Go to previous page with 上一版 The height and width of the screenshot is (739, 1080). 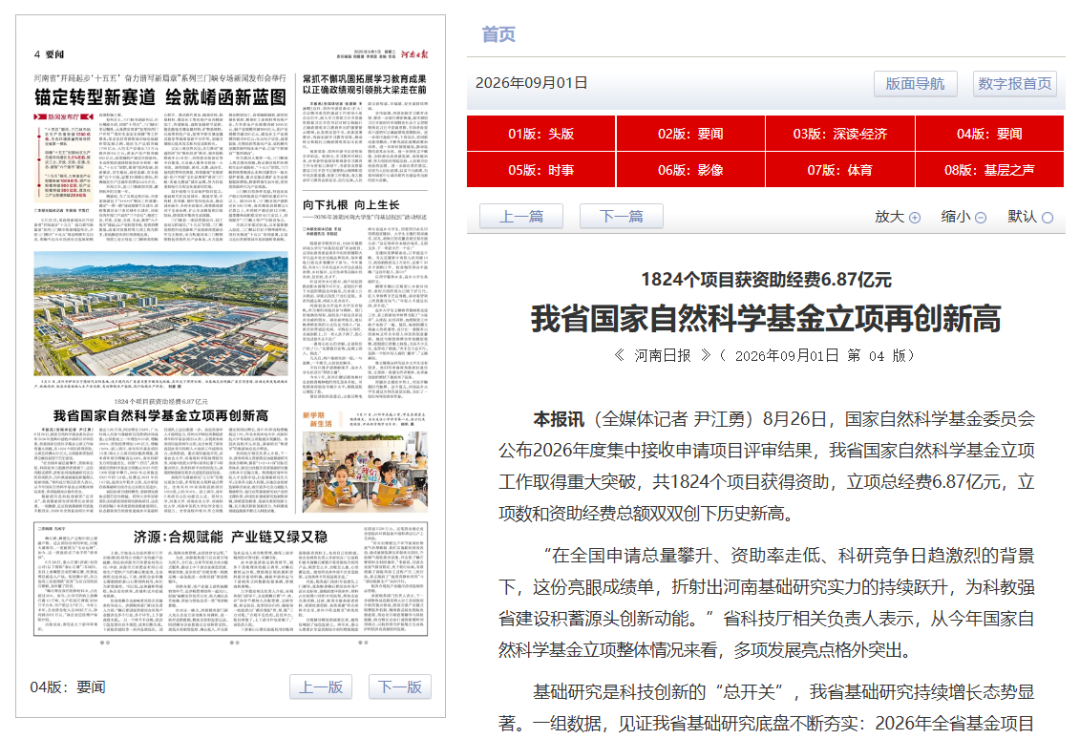321,687
